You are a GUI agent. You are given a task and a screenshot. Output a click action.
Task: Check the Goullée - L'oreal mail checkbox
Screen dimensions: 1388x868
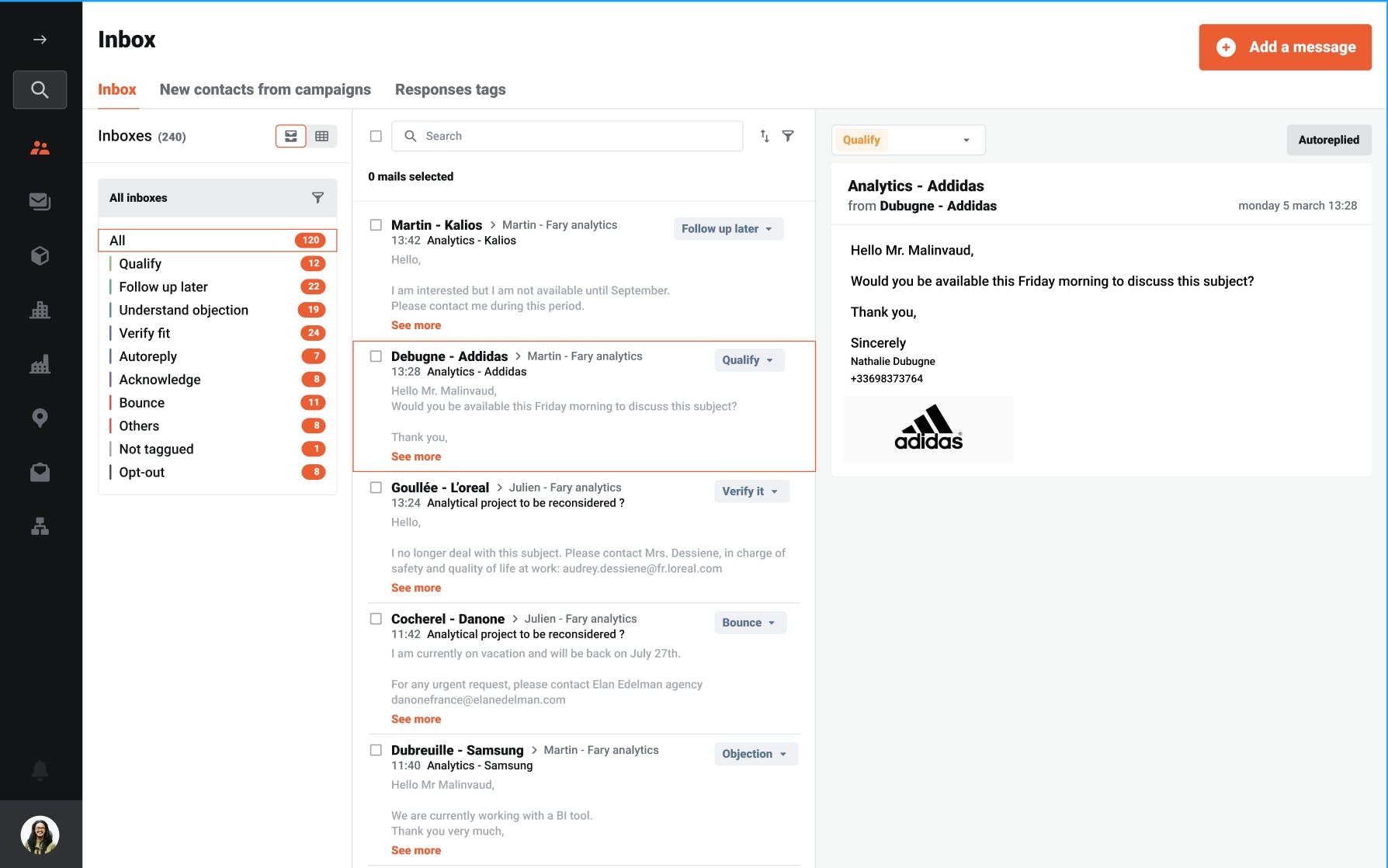376,488
